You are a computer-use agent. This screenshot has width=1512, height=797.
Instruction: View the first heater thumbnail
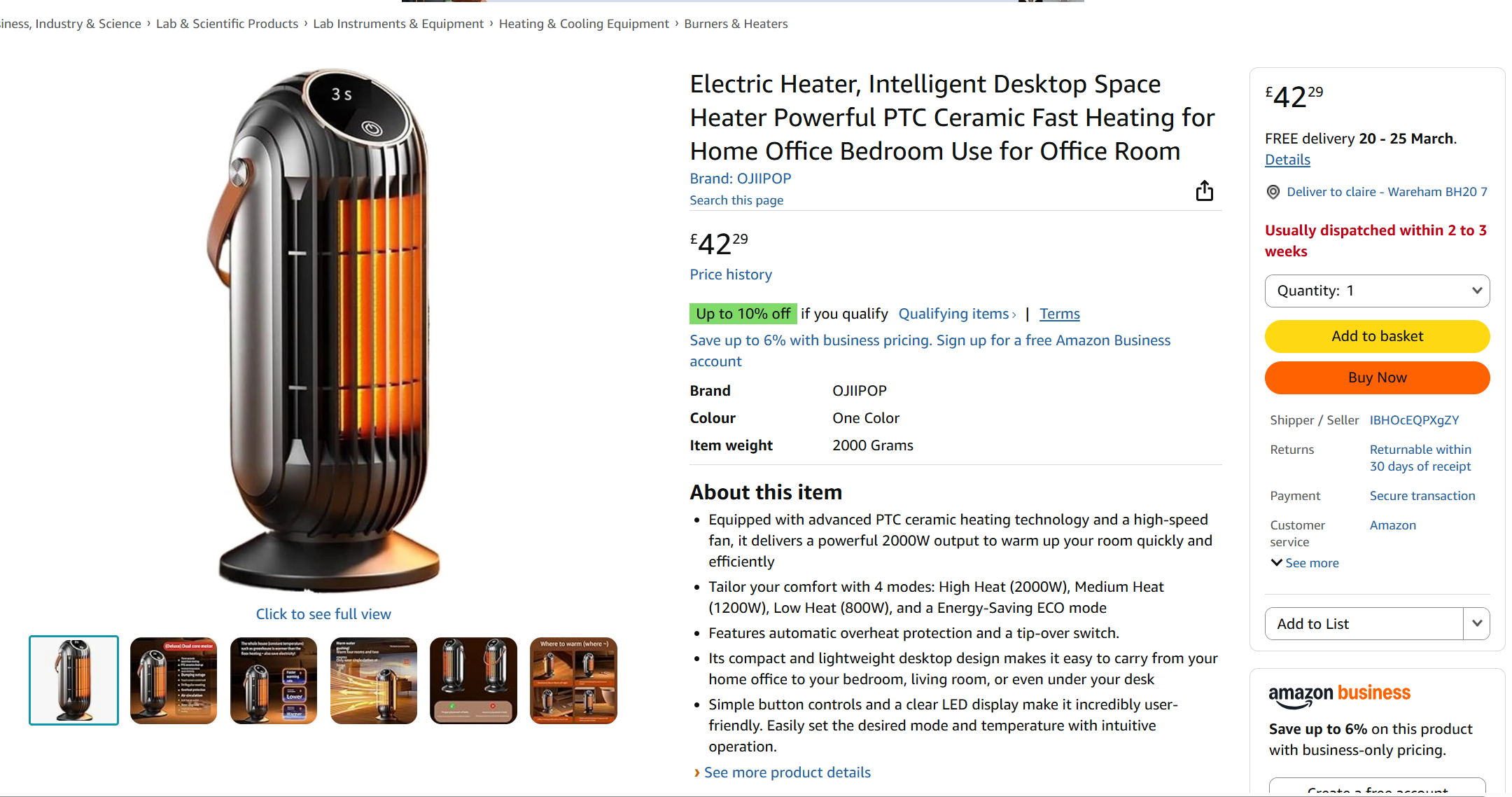click(x=73, y=680)
